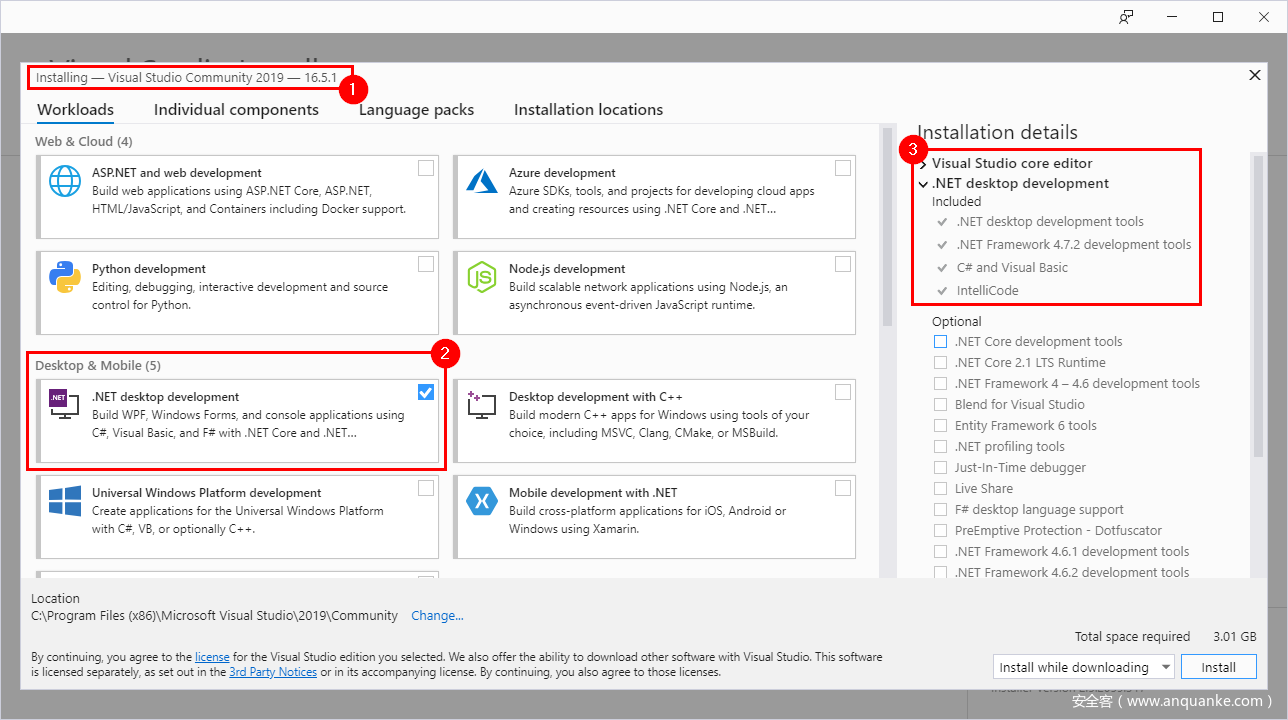Image resolution: width=1288 pixels, height=720 pixels.
Task: Collapse the .NET desktop development section
Action: 924,184
